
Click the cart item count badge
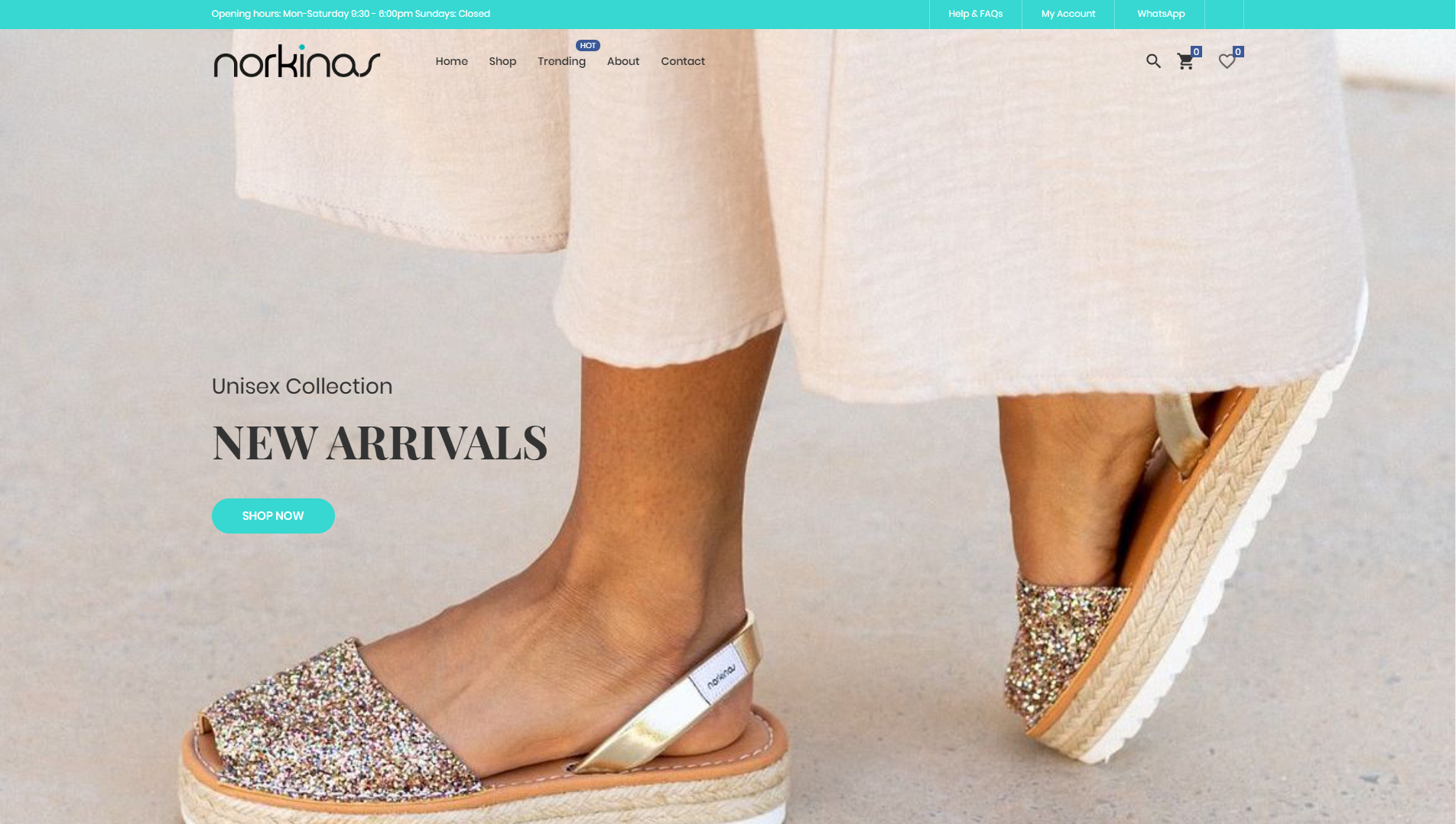[1197, 52]
